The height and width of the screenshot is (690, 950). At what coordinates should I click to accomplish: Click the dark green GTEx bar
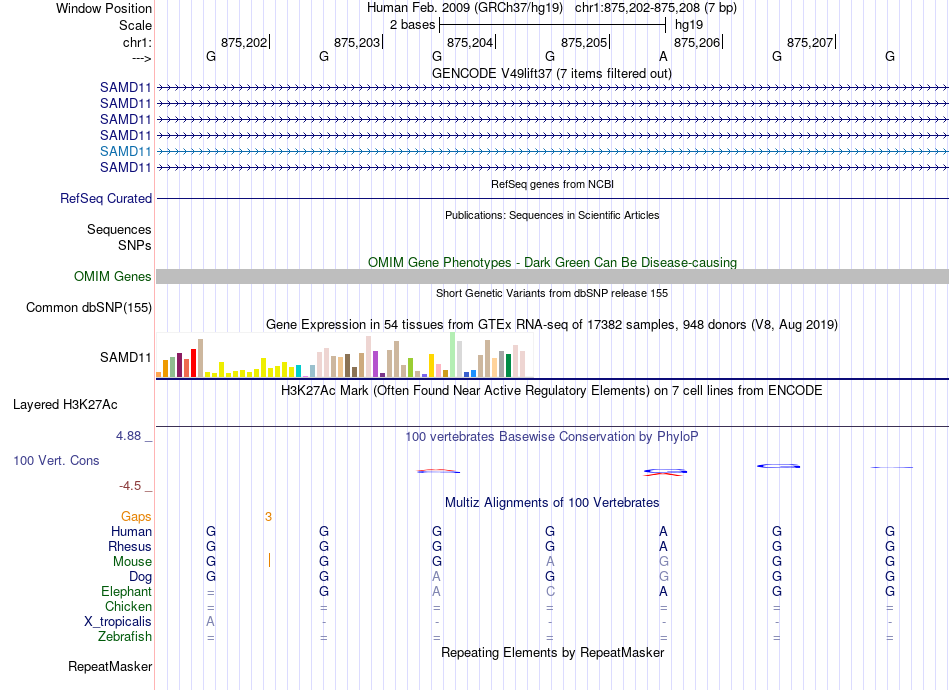click(508, 366)
